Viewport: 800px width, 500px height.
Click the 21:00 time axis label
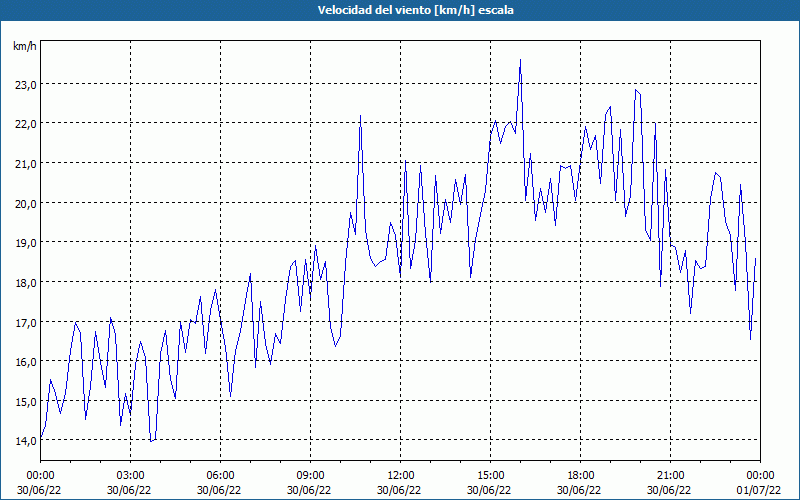tap(670, 476)
